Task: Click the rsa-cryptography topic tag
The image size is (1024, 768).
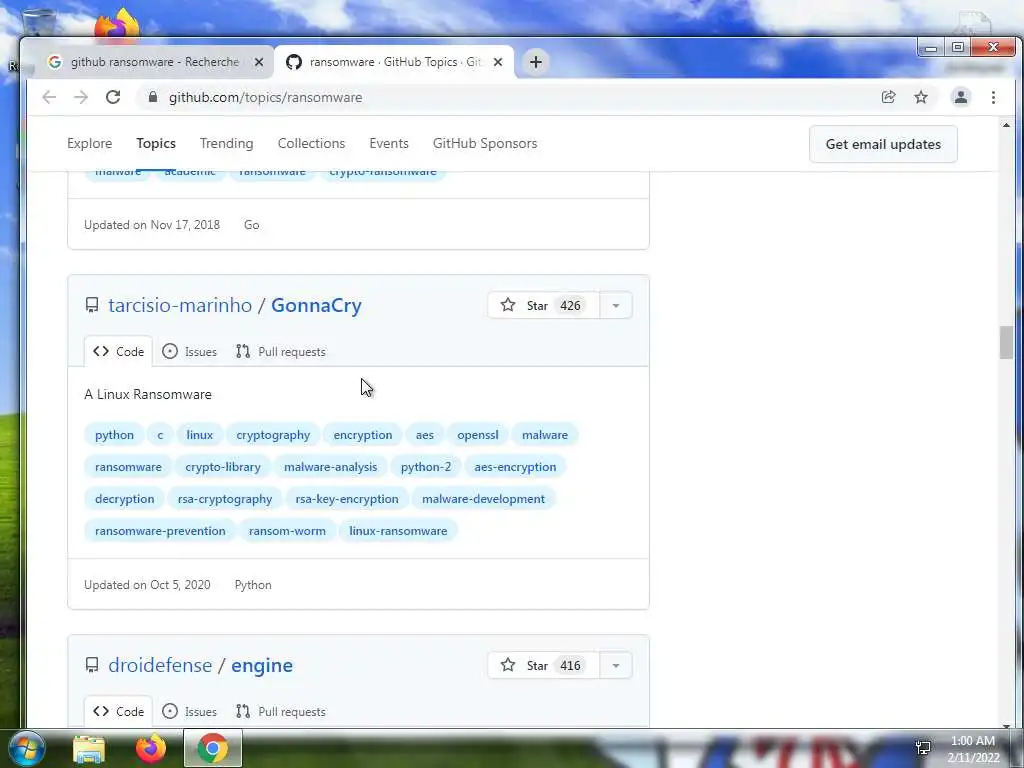Action: pyautogui.click(x=225, y=499)
